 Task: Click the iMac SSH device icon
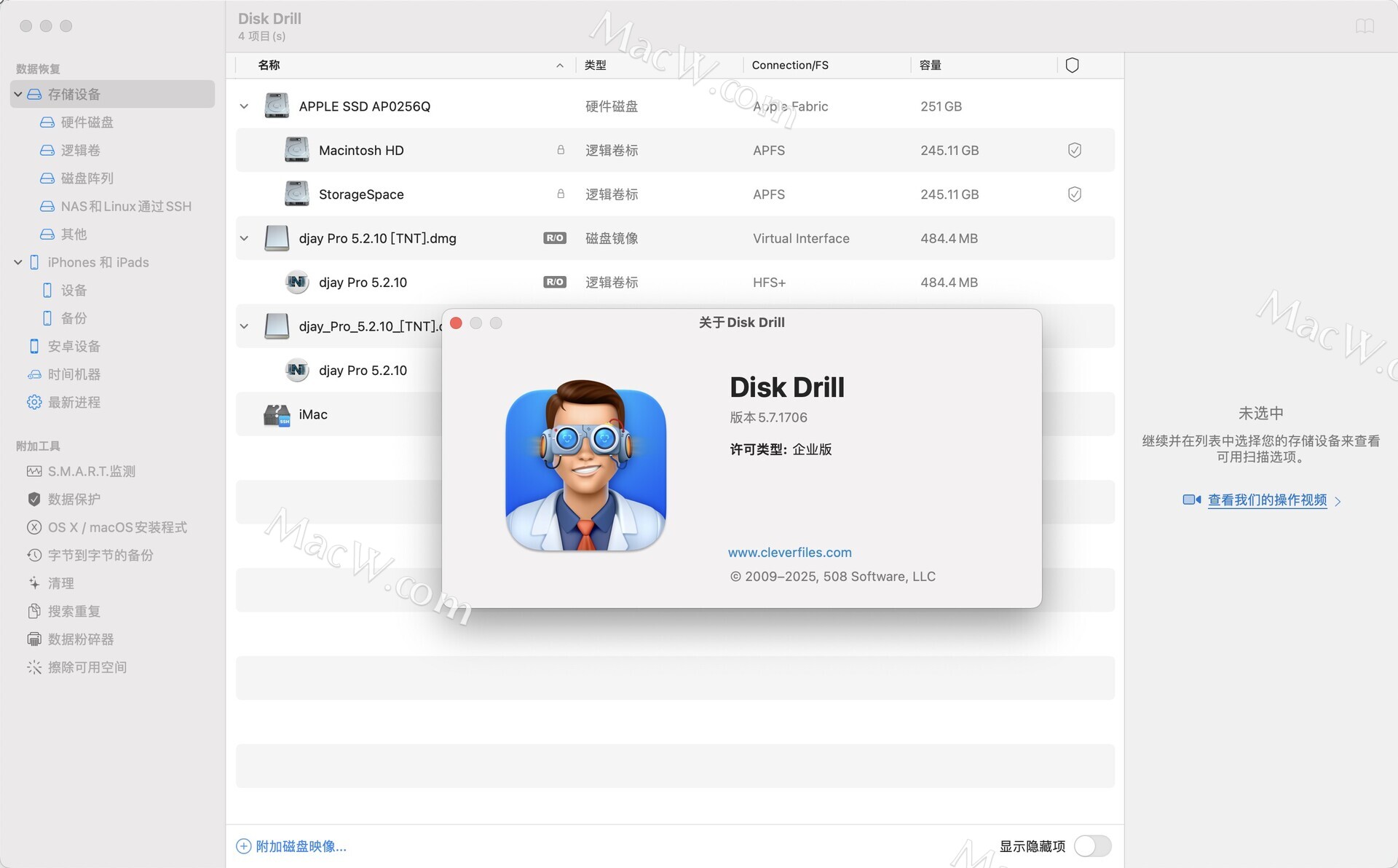tap(277, 414)
